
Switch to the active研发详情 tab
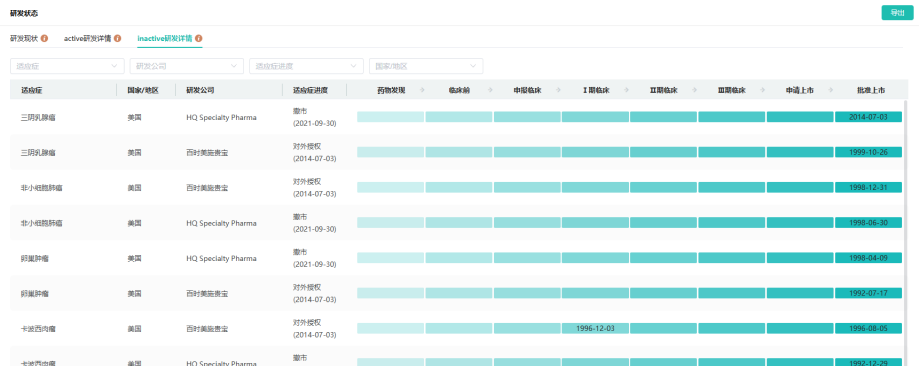87,38
